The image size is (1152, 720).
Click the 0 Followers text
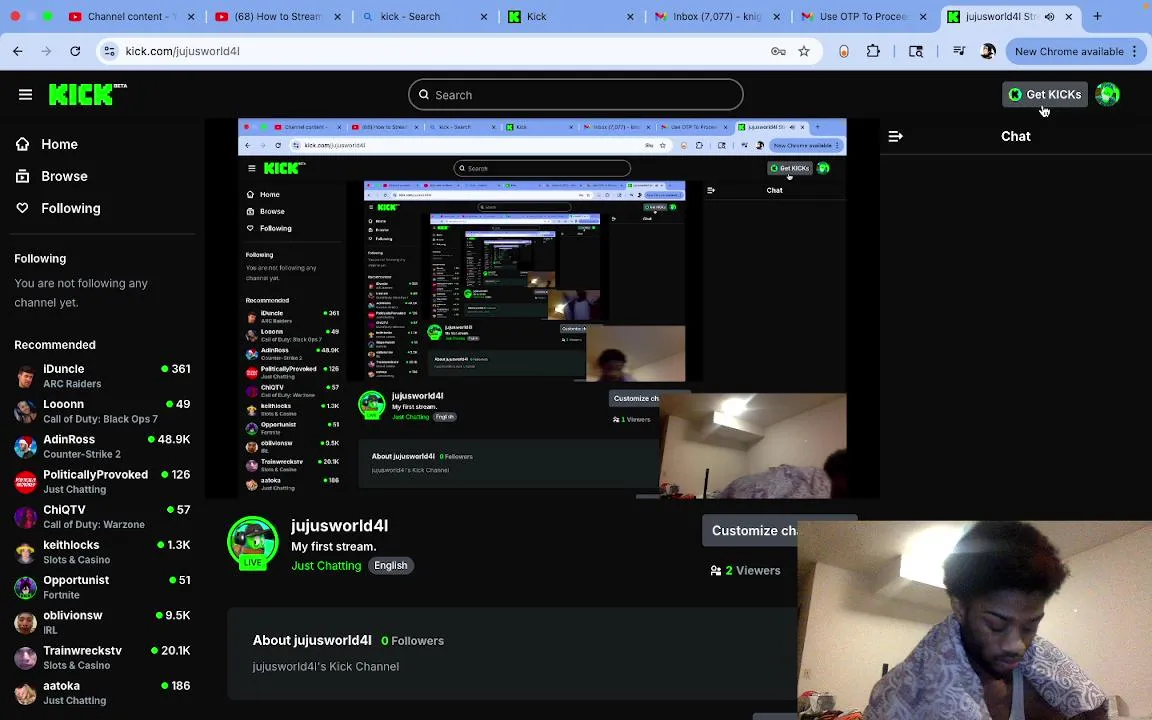click(412, 641)
